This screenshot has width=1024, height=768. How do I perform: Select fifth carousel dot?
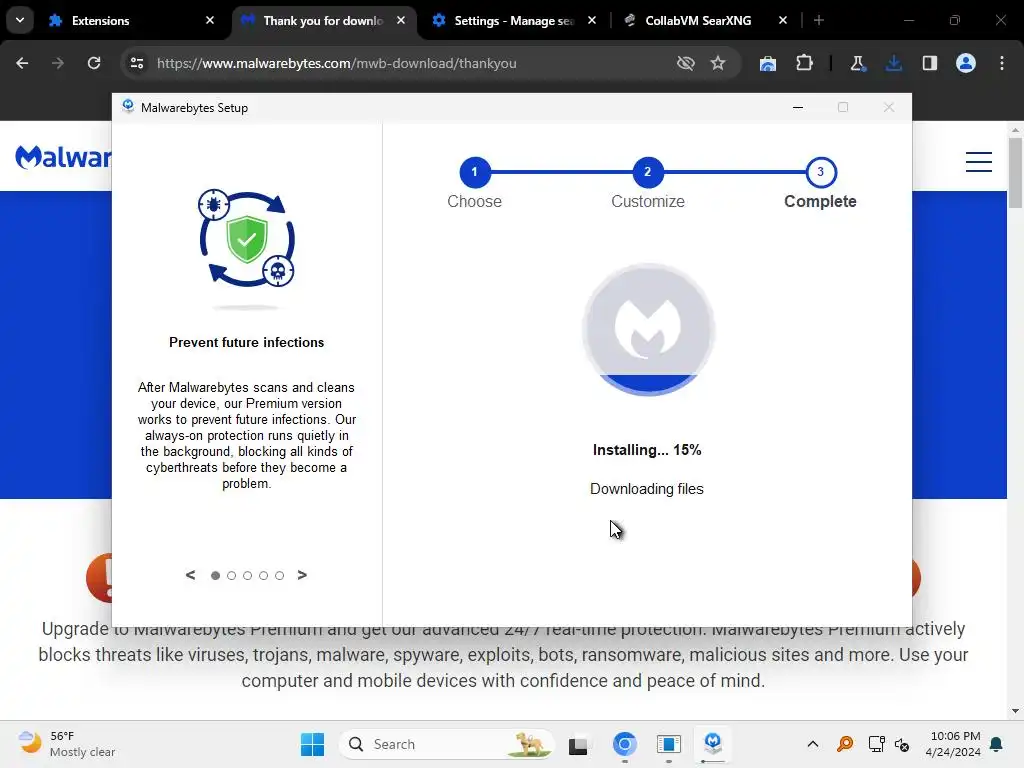click(x=280, y=575)
